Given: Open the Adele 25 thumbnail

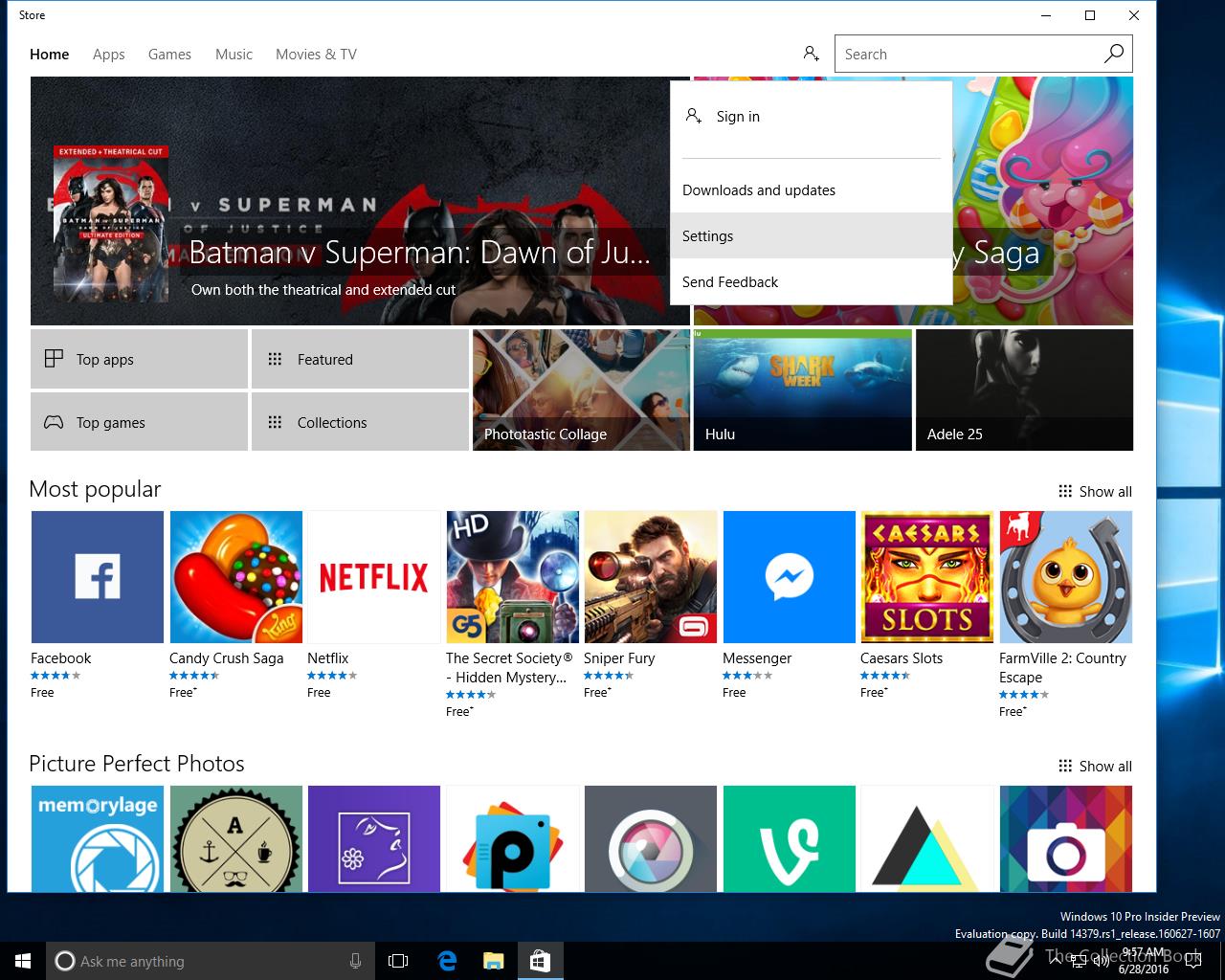Looking at the screenshot, I should pos(1024,390).
